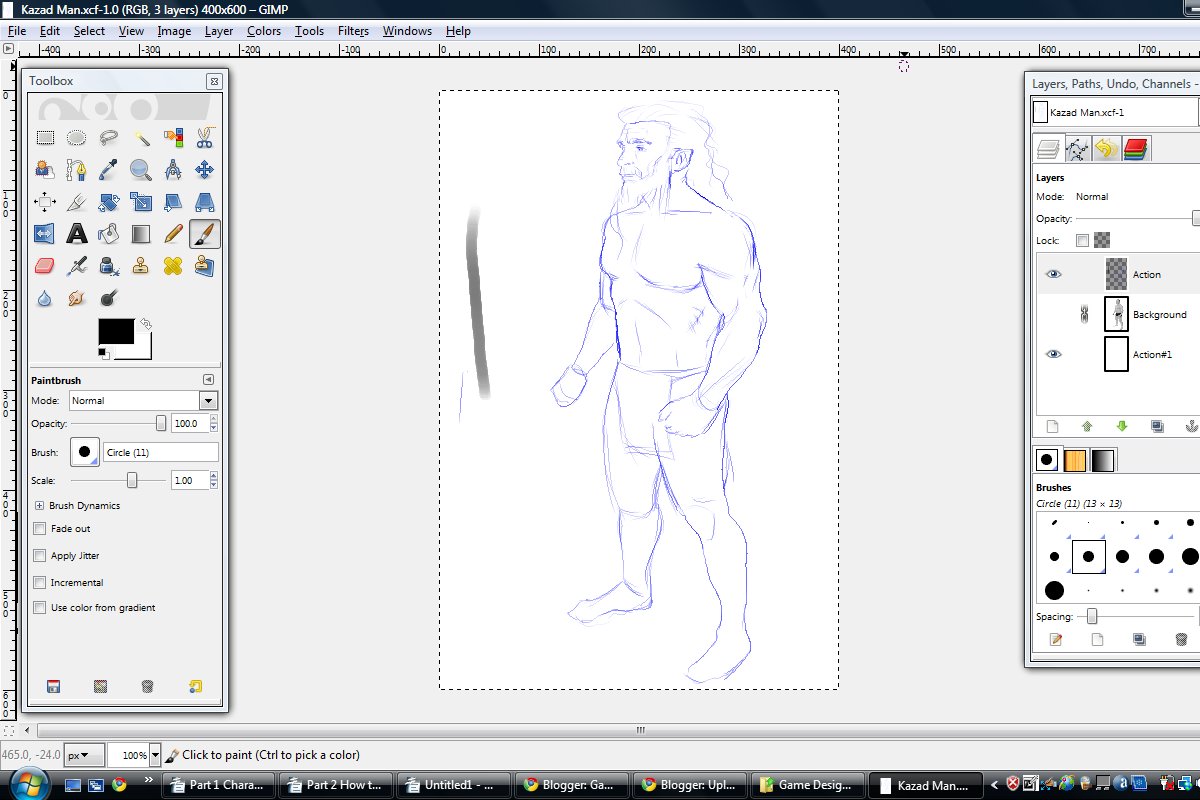Duplicate the selected layer
The height and width of the screenshot is (800, 1200).
pos(1157,426)
